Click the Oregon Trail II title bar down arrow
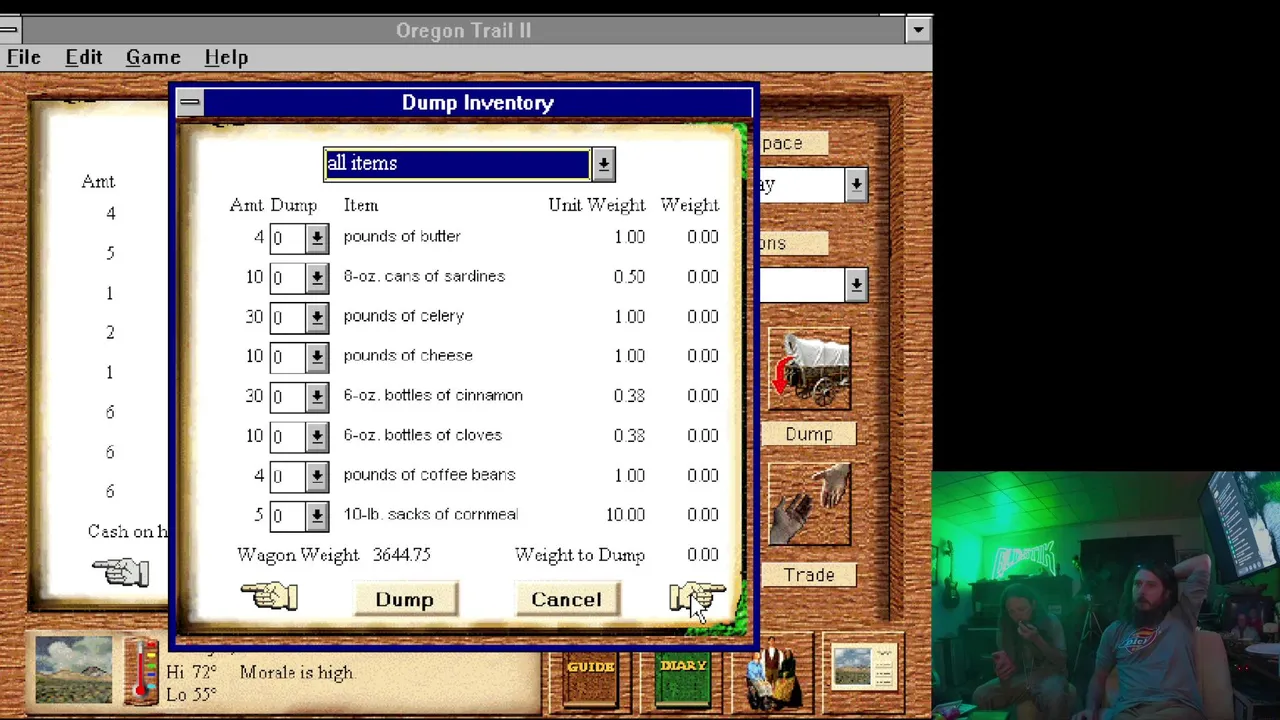The width and height of the screenshot is (1280, 720). [x=918, y=30]
